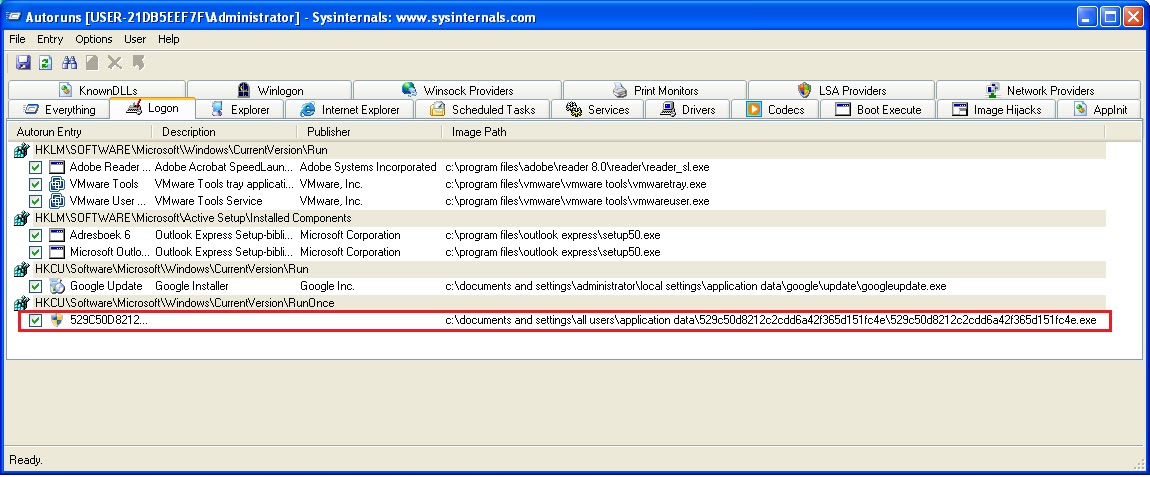Click the Properties toolbar icon
Image resolution: width=1150 pixels, height=477 pixels.
pyautogui.click(x=92, y=62)
